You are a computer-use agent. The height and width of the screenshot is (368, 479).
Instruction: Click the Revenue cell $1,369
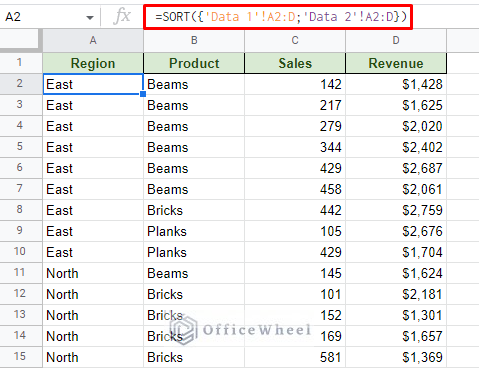(396, 357)
